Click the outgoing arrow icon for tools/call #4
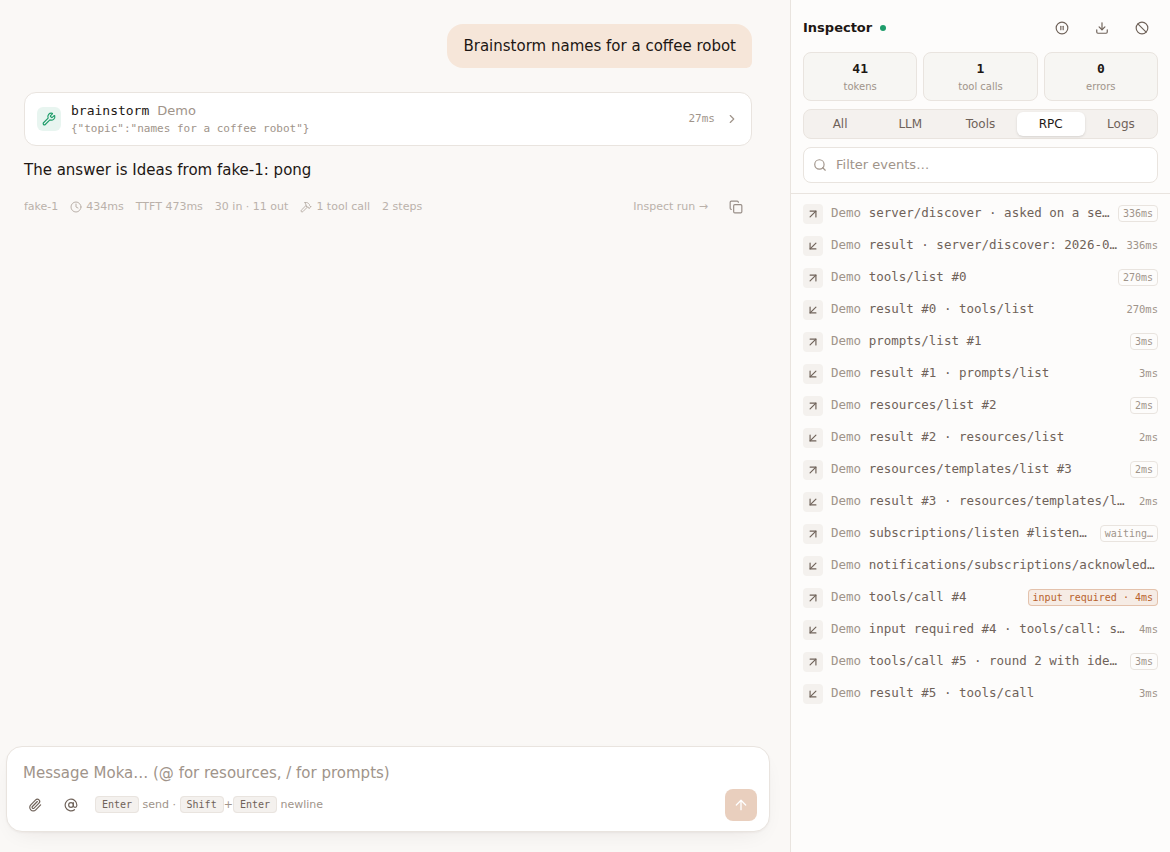 coord(813,598)
